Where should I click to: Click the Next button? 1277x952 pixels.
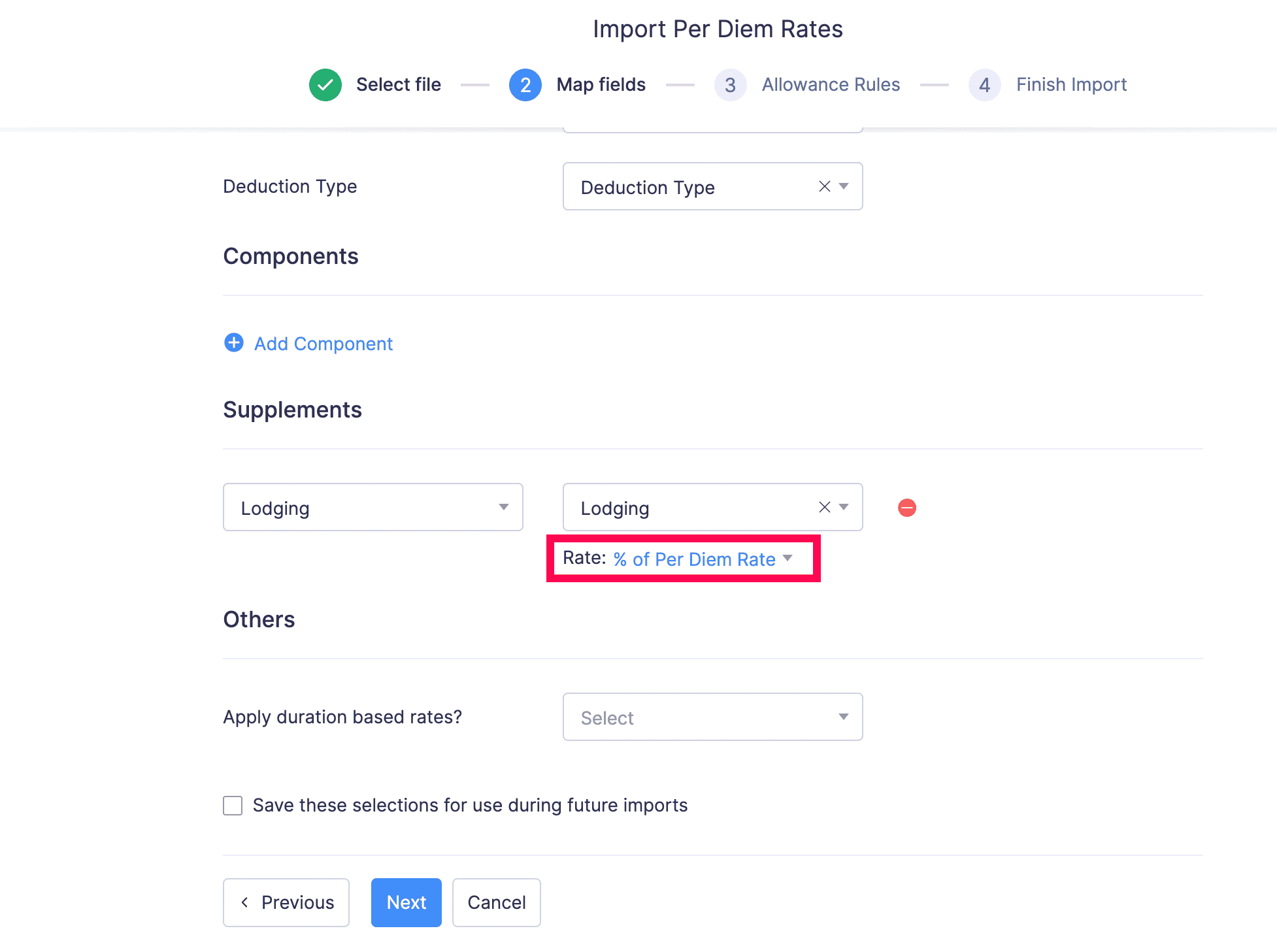(x=406, y=902)
